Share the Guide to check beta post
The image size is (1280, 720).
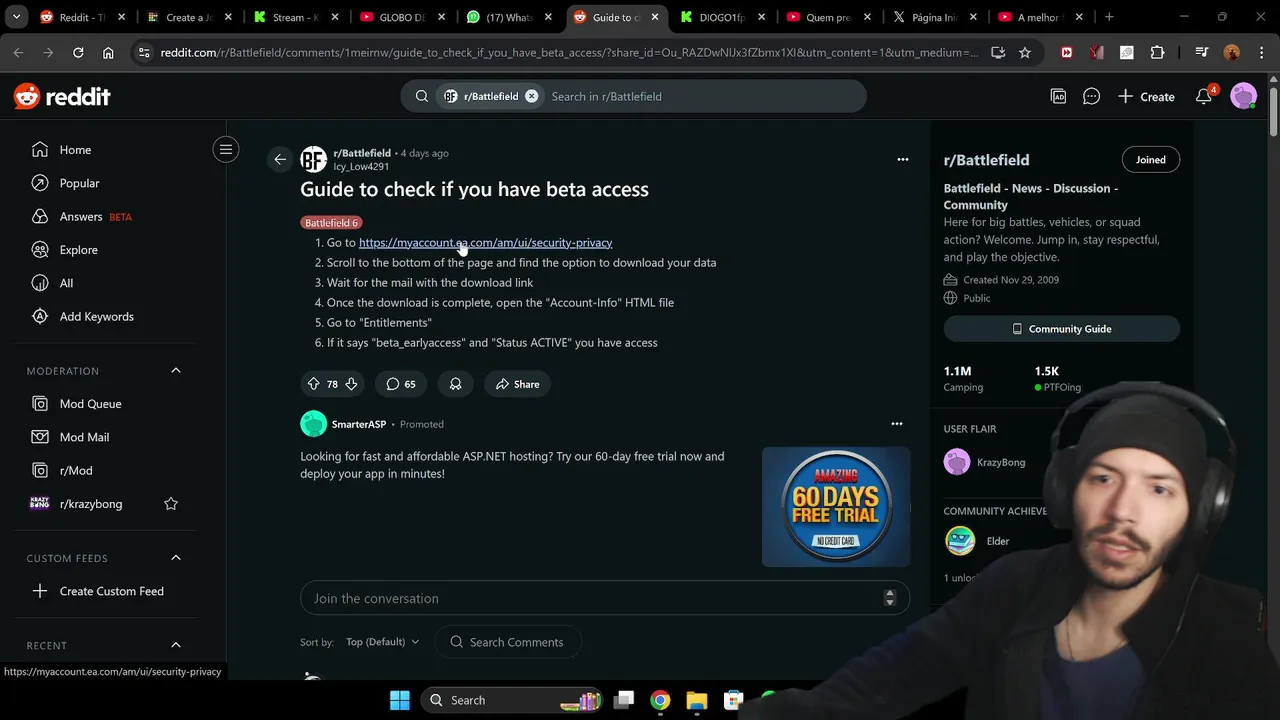pos(517,384)
